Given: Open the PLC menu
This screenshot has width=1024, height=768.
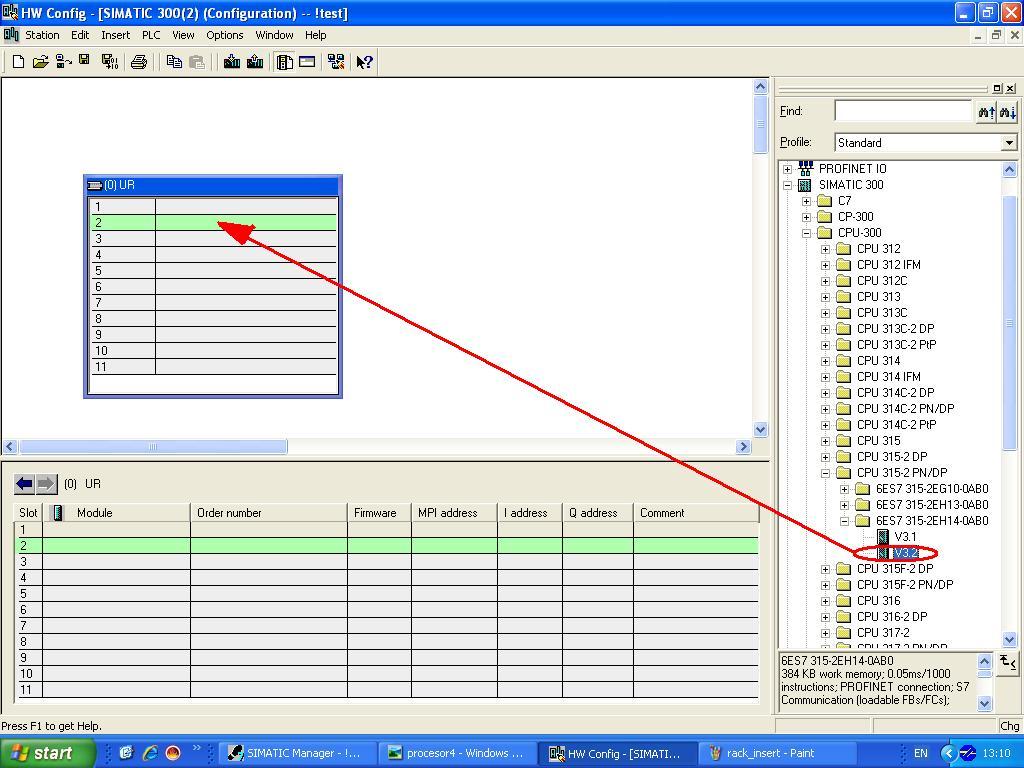Looking at the screenshot, I should pos(151,35).
